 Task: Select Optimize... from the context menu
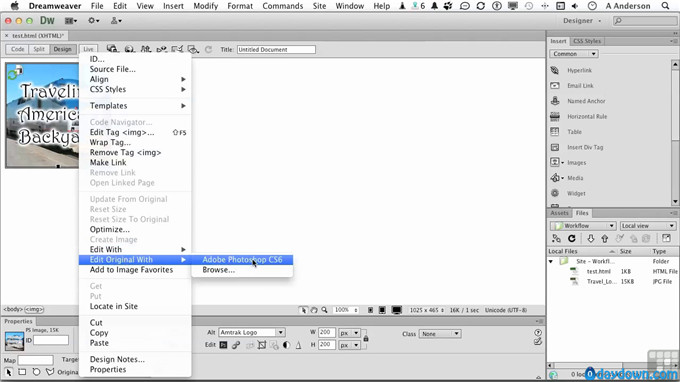(110, 229)
